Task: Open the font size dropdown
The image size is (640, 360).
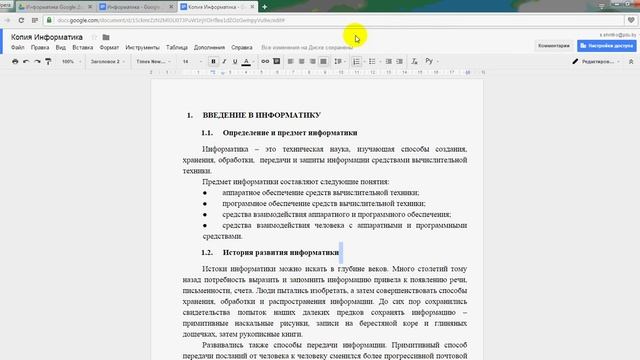Action: (192, 62)
